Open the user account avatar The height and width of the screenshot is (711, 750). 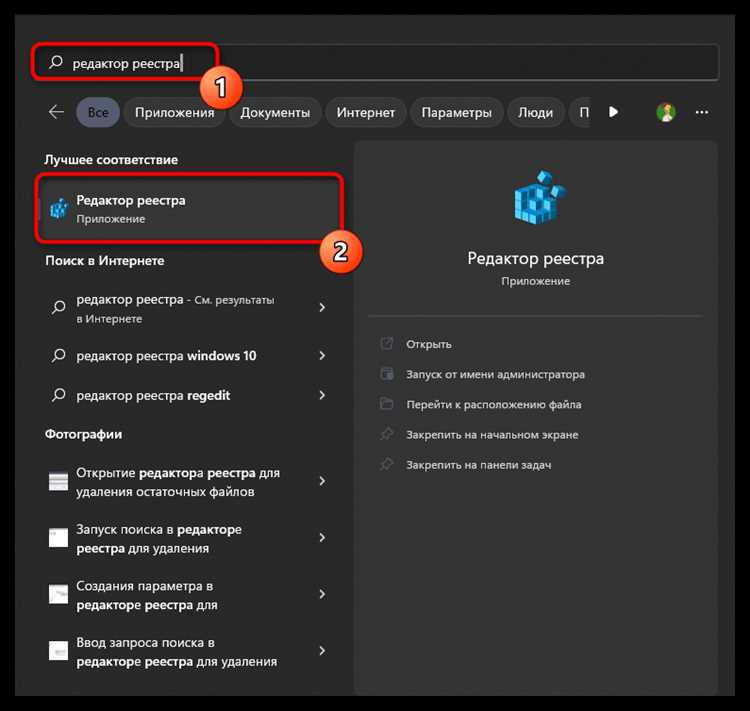click(x=666, y=112)
